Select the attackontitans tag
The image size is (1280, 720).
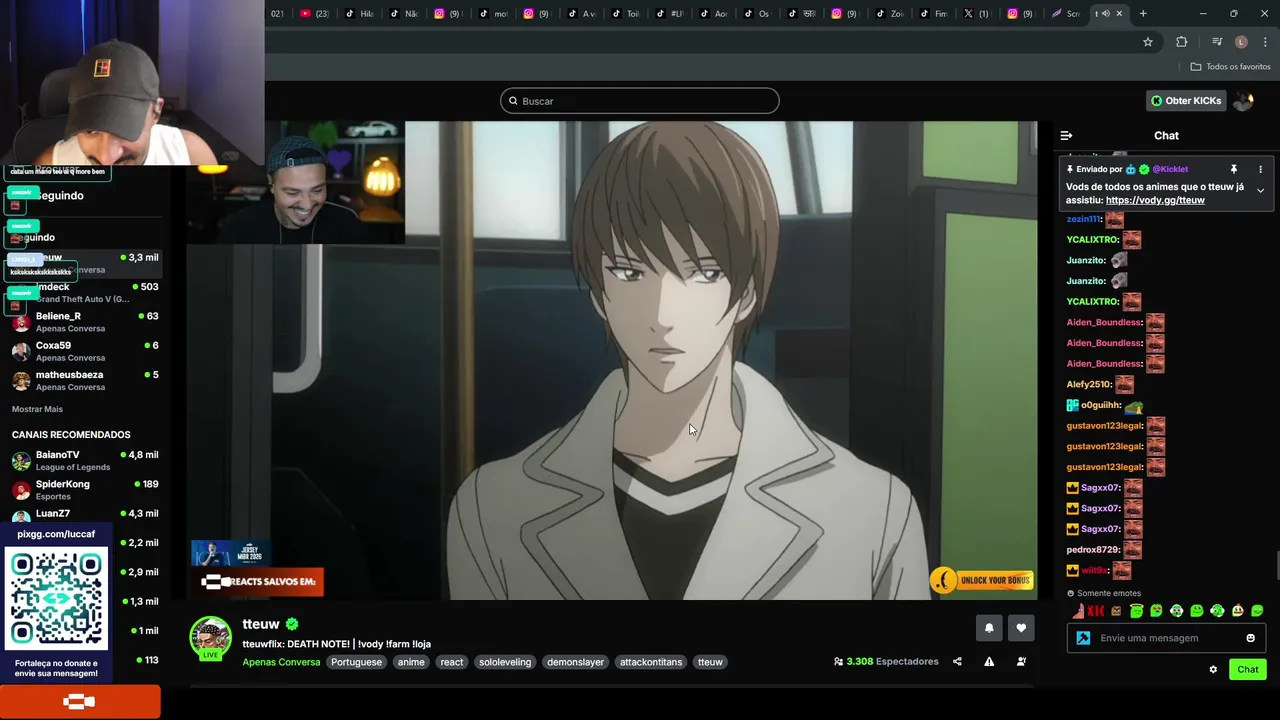coord(651,662)
